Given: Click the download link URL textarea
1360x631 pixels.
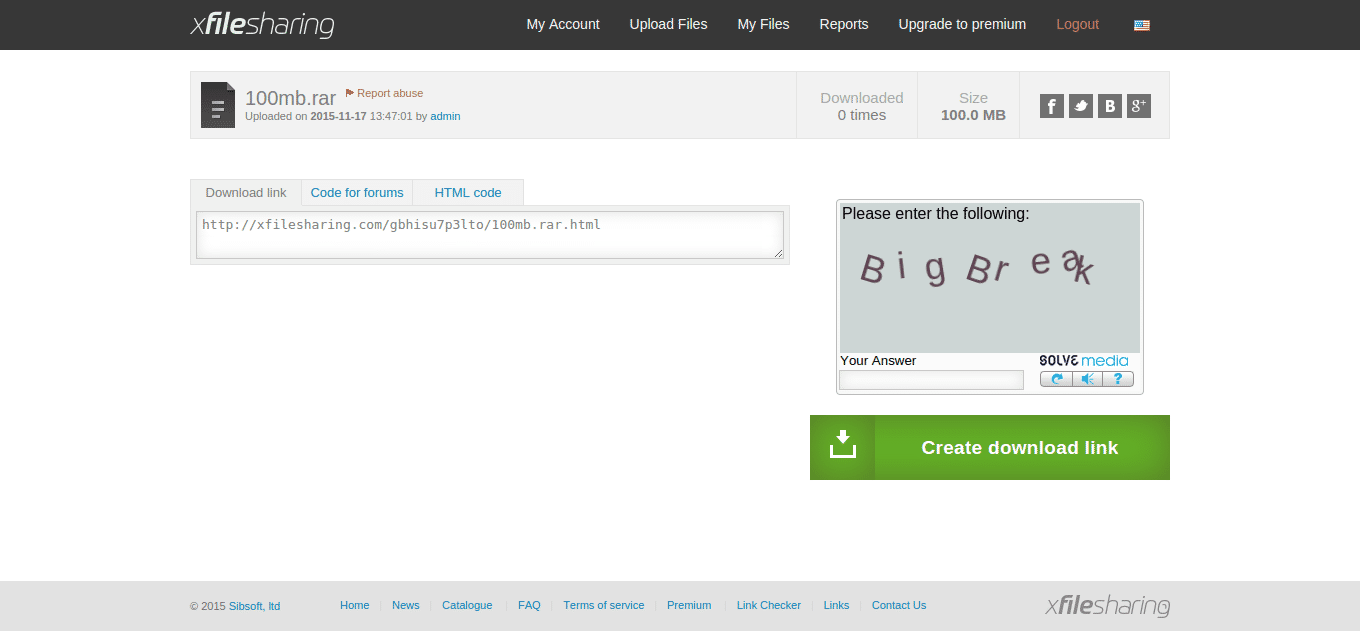Looking at the screenshot, I should tap(490, 235).
